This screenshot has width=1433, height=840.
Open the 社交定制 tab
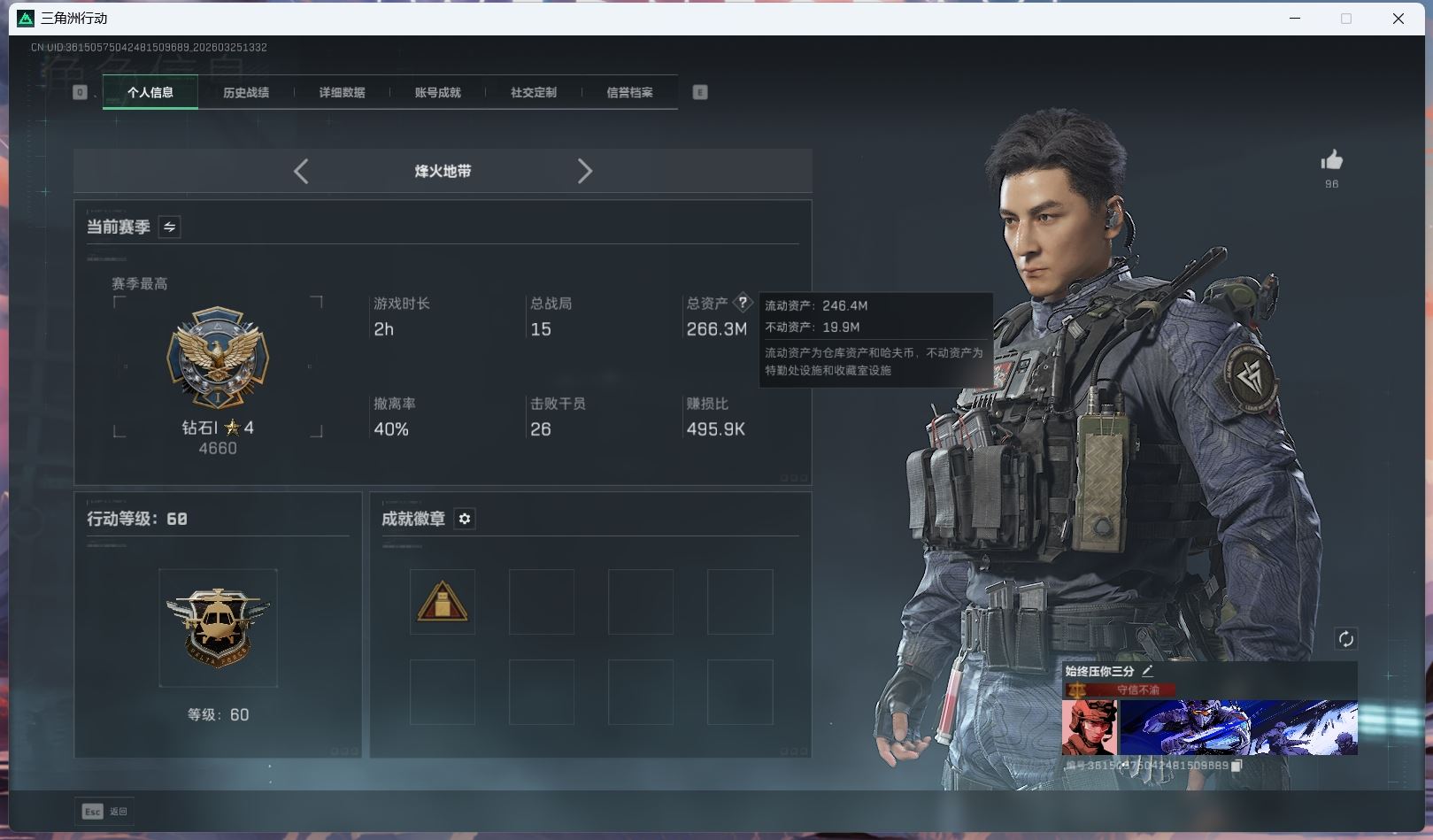tap(533, 93)
